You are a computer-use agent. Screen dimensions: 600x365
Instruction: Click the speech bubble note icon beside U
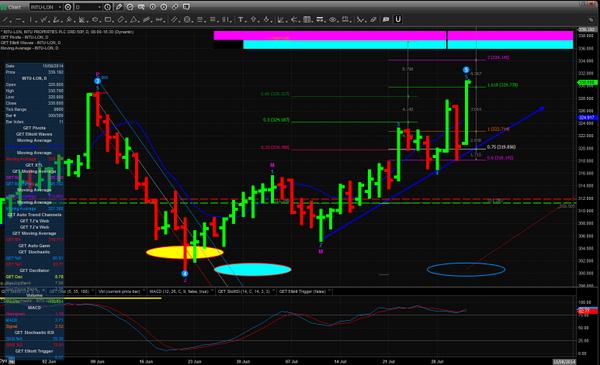(386, 19)
